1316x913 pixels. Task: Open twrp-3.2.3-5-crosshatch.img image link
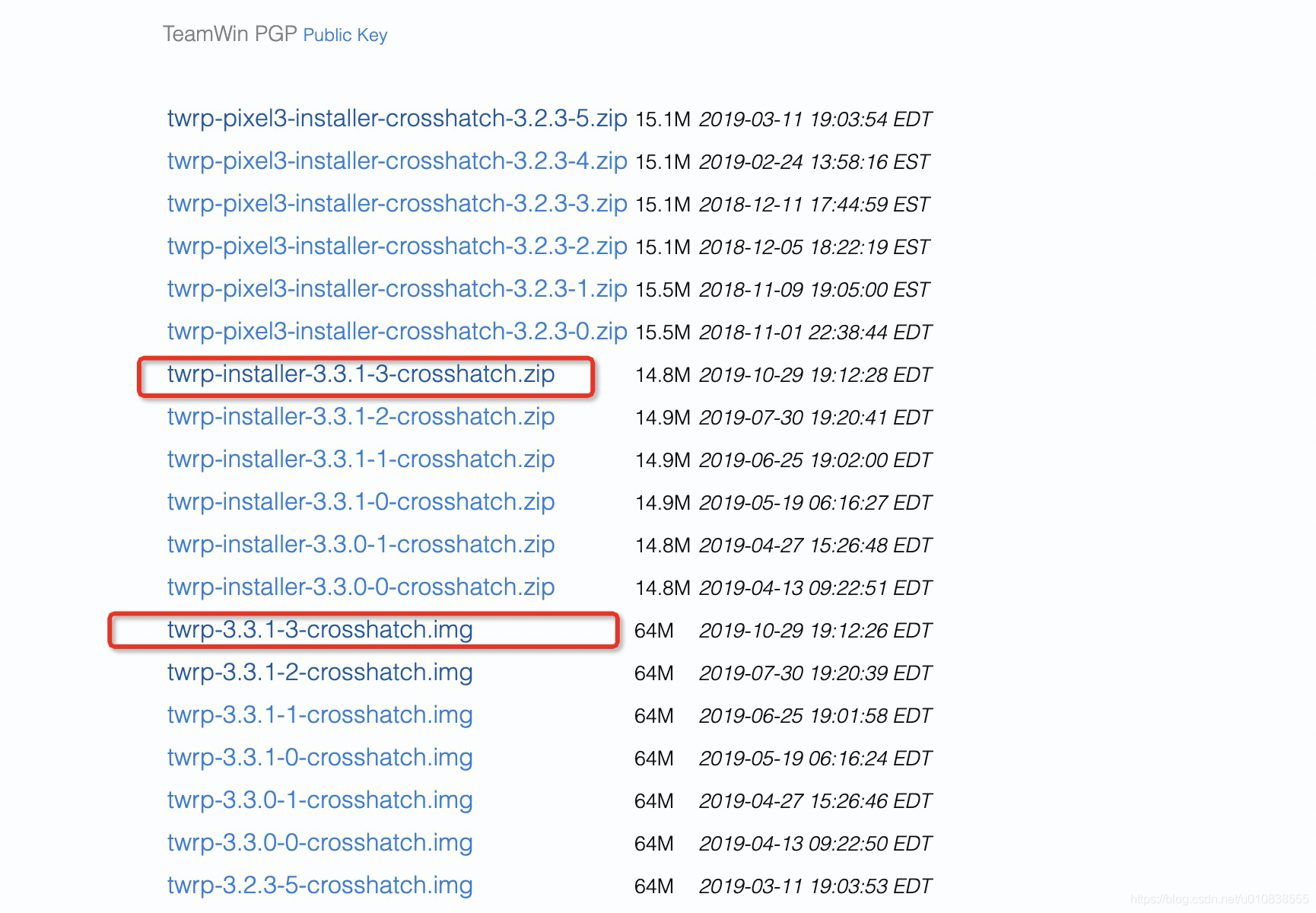pyautogui.click(x=319, y=886)
